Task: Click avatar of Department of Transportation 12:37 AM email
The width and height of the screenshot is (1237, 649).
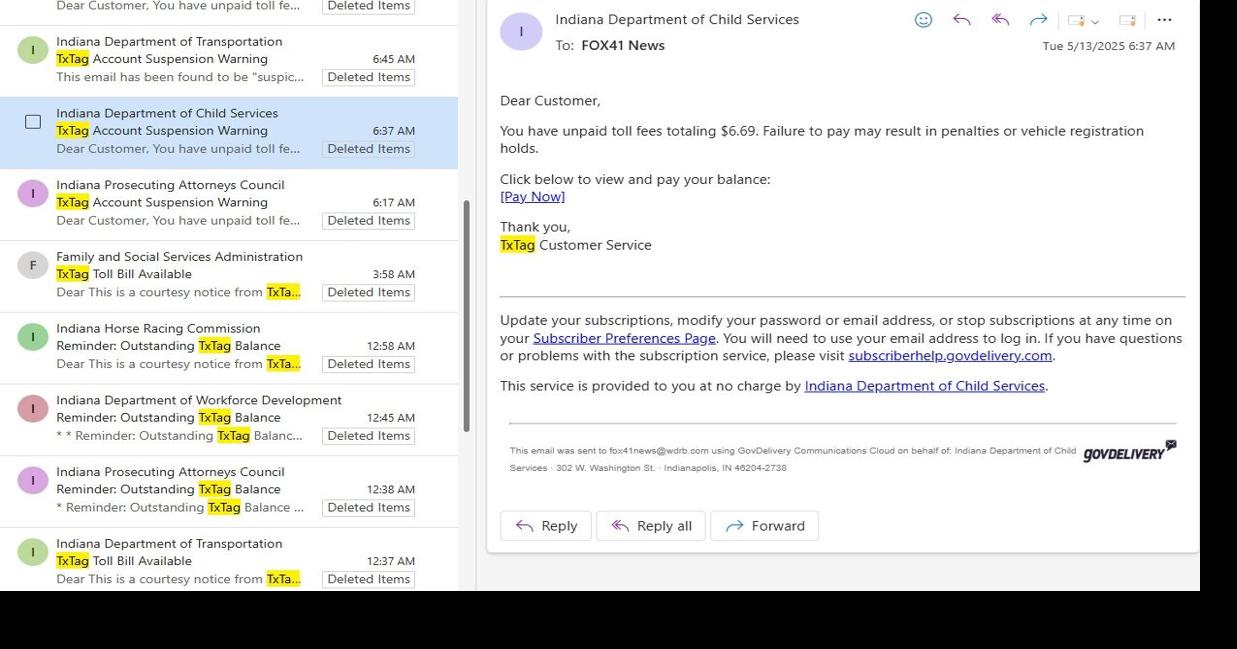Action: [x=33, y=552]
